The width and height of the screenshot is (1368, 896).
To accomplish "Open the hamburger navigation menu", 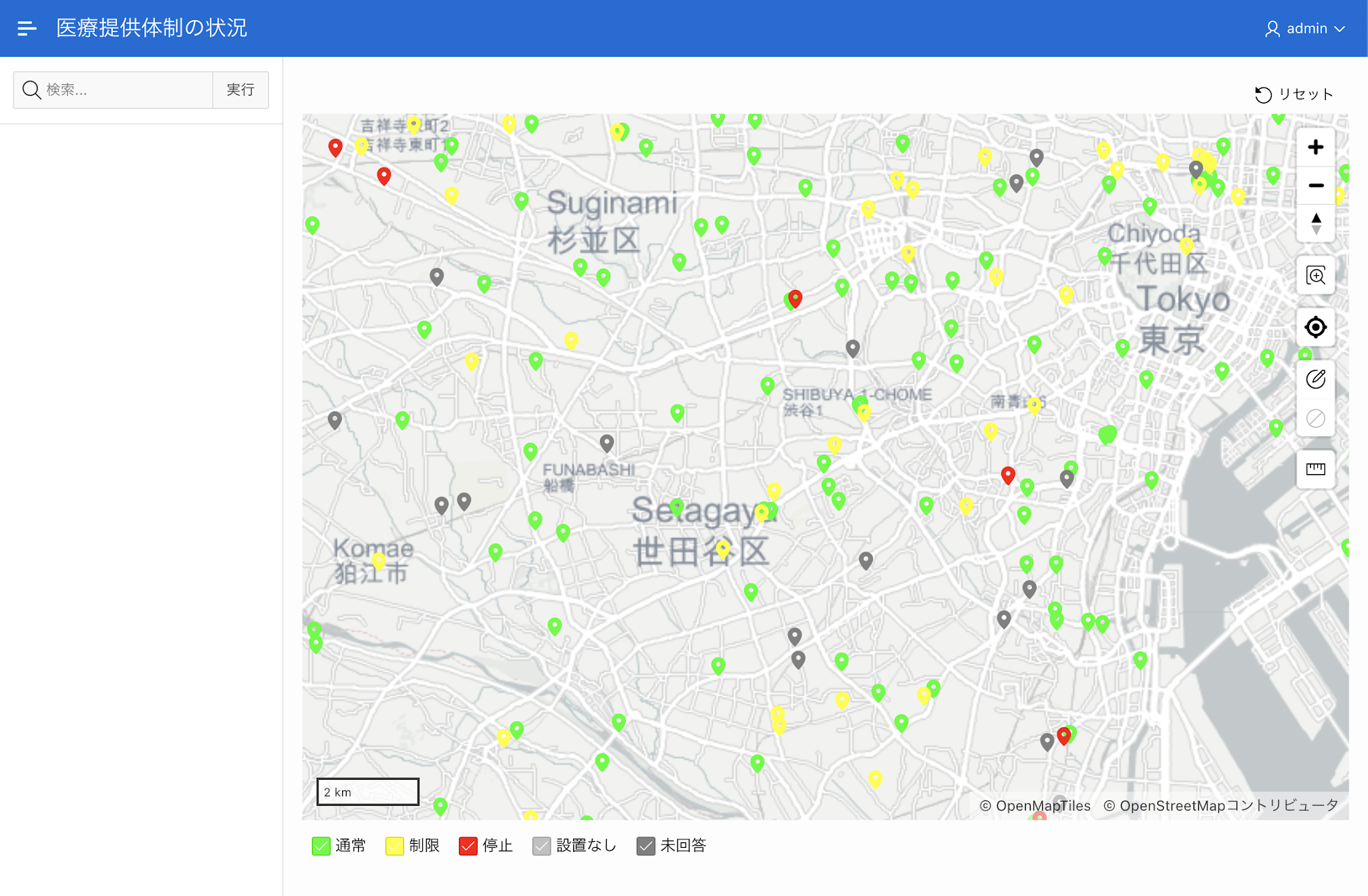I will click(27, 28).
